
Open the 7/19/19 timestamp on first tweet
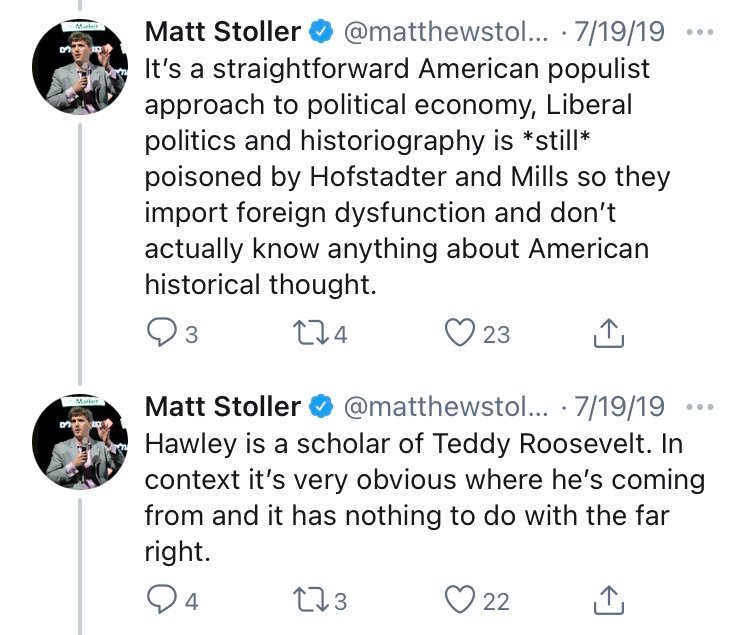point(619,32)
